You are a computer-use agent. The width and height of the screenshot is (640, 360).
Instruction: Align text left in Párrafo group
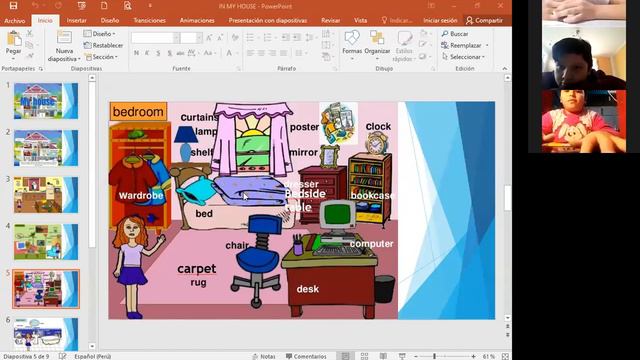250,53
